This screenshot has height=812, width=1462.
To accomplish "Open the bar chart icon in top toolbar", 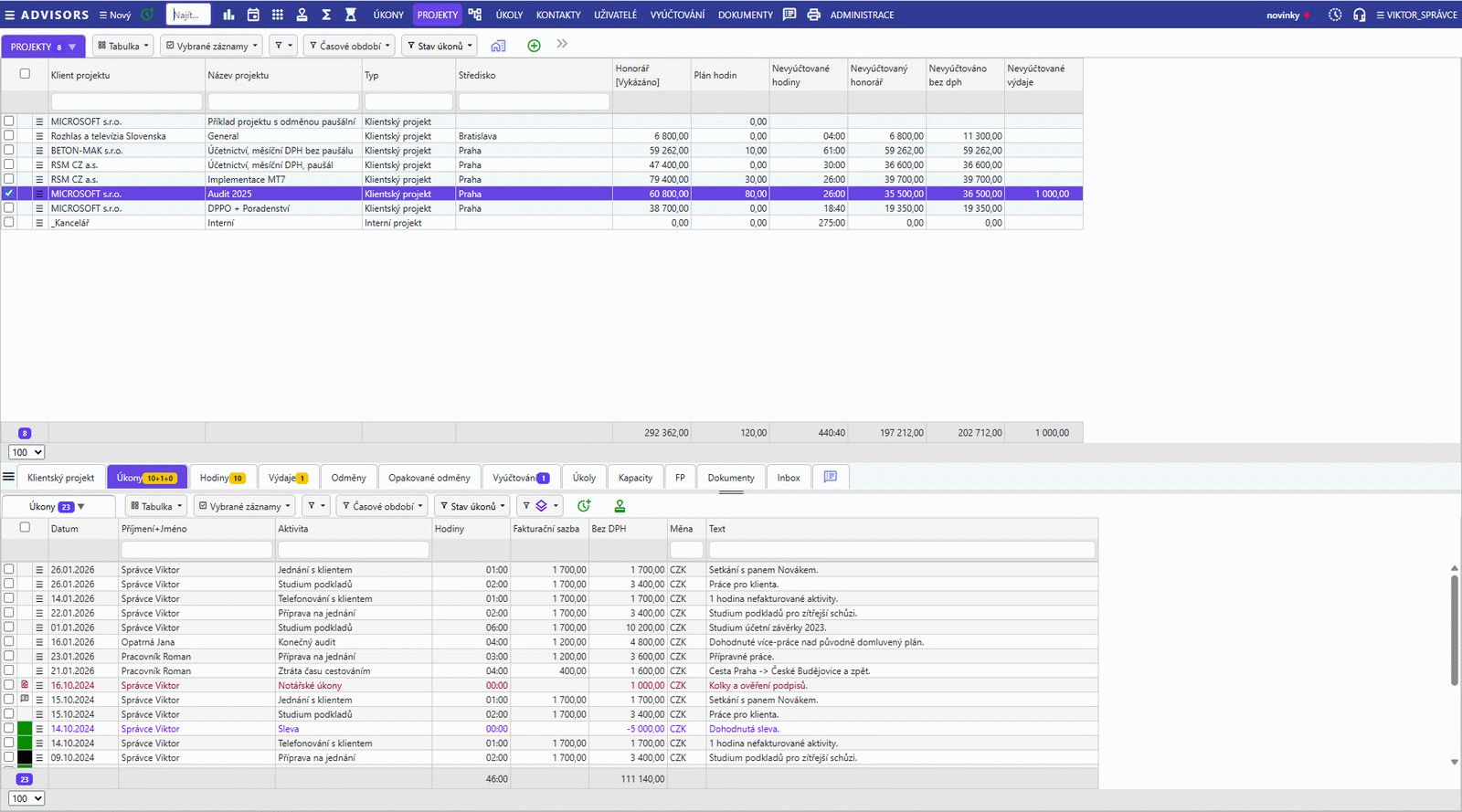I will coord(228,15).
